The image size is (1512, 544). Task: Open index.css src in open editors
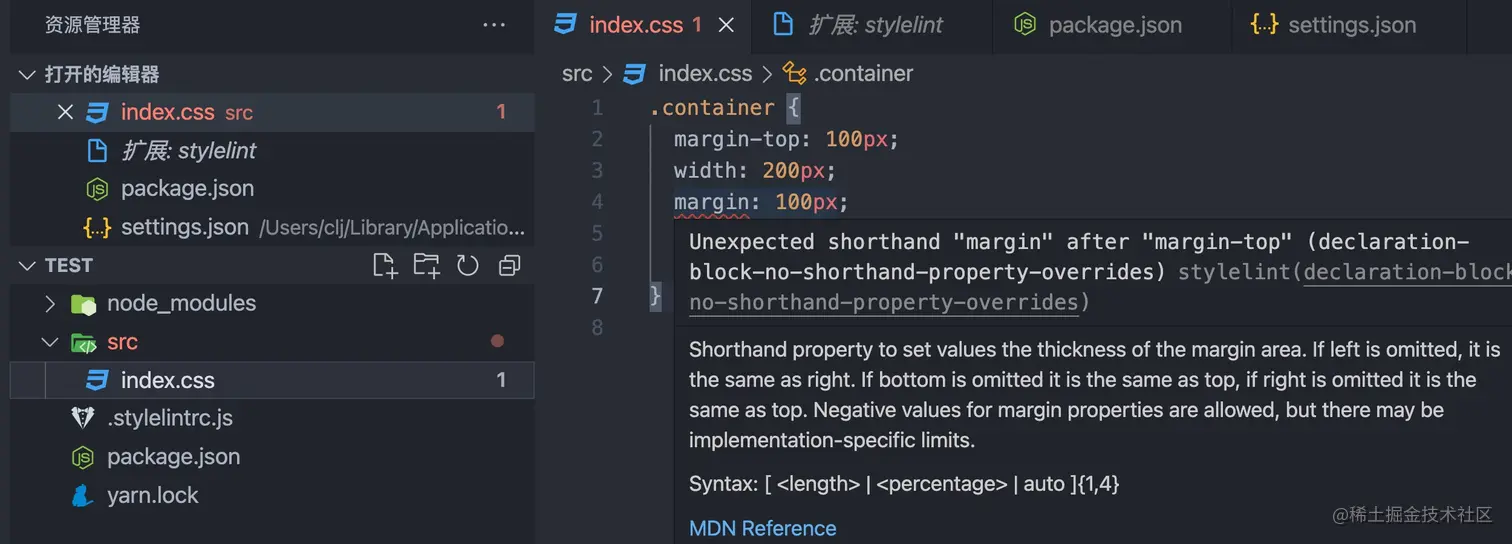[x=272, y=112]
